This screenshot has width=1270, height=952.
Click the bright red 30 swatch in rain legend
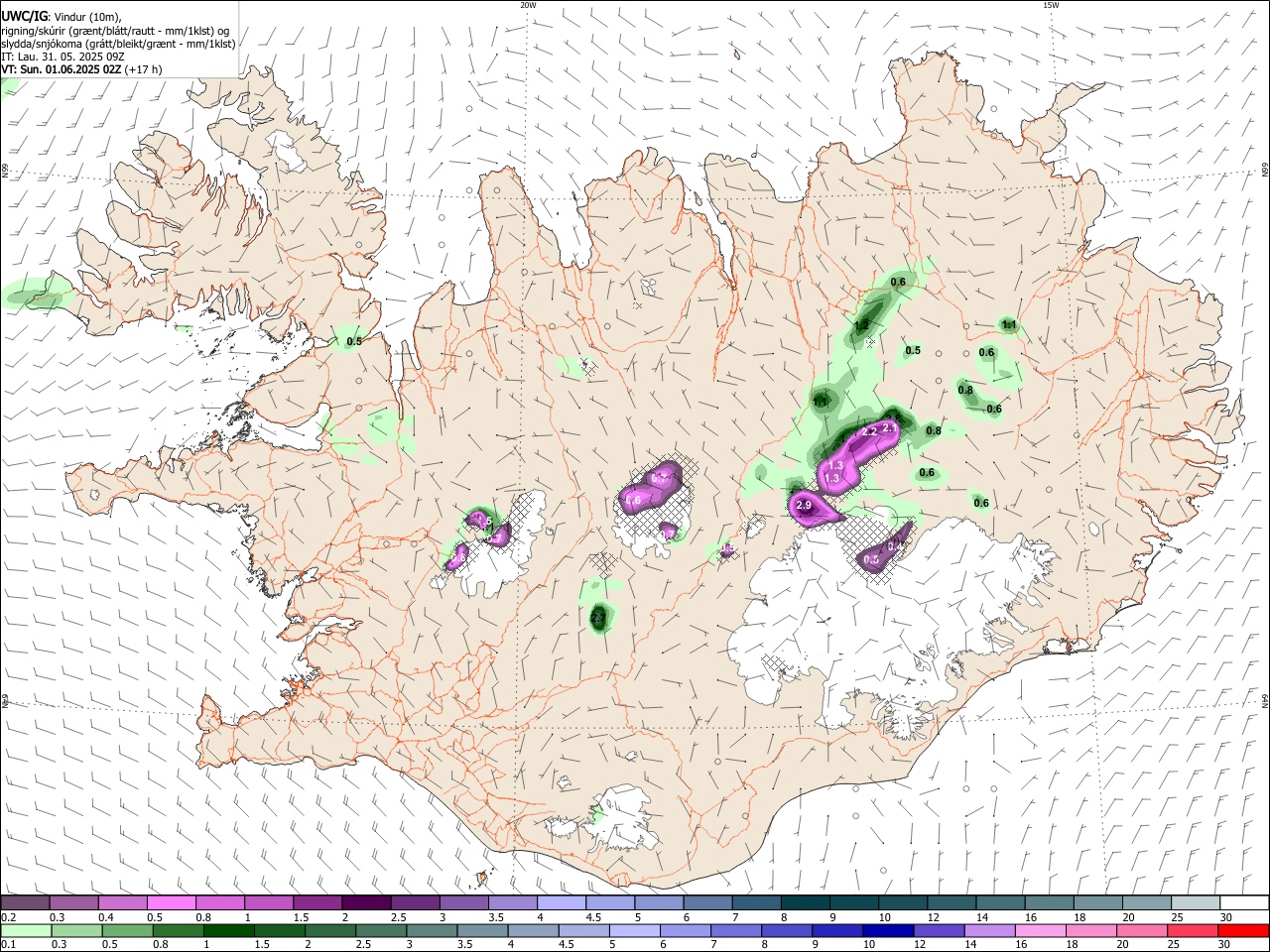click(x=1242, y=930)
